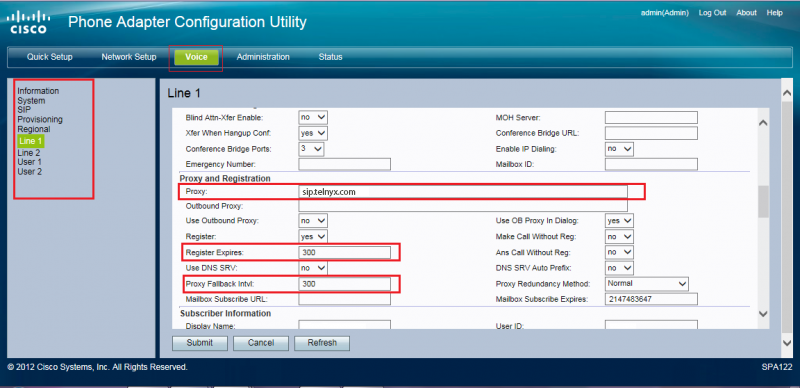Viewport: 800px width, 388px height.
Task: Open the About link
Action: pyautogui.click(x=746, y=13)
